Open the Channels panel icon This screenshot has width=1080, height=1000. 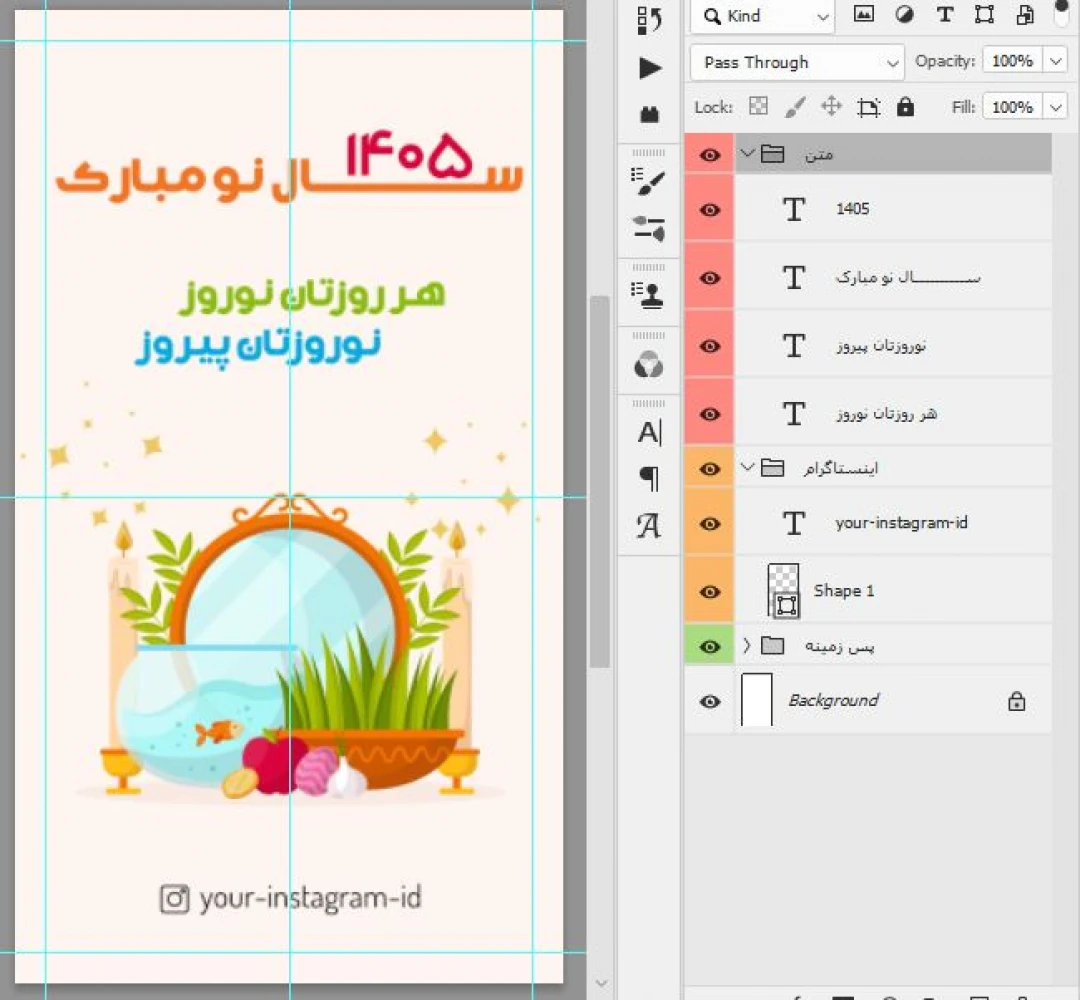coord(650,364)
